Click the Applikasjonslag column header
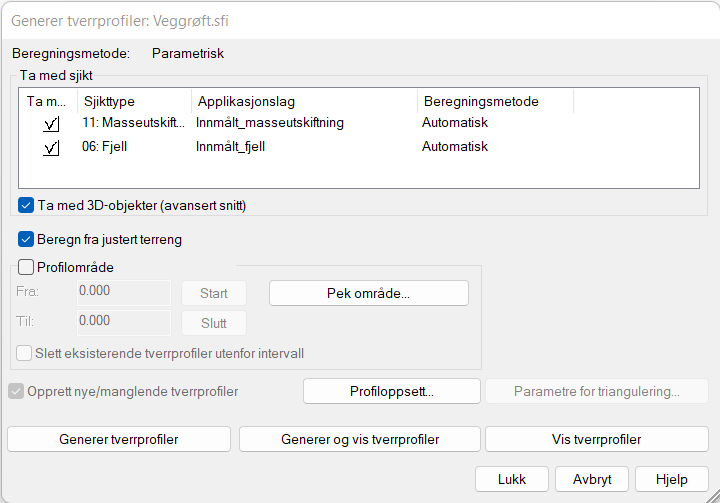The image size is (720, 503). (x=304, y=101)
